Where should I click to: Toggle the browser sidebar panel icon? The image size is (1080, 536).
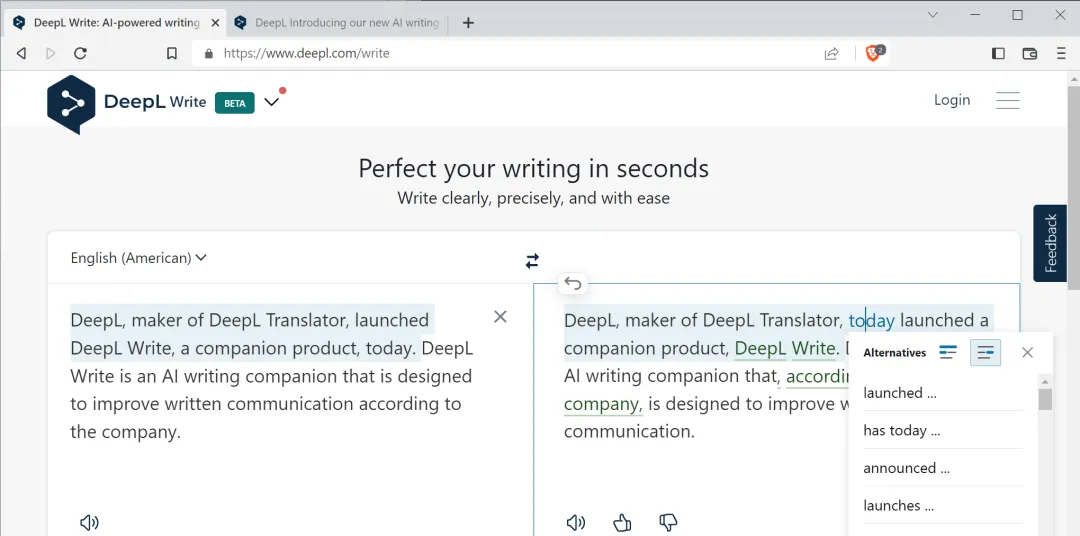coord(998,53)
